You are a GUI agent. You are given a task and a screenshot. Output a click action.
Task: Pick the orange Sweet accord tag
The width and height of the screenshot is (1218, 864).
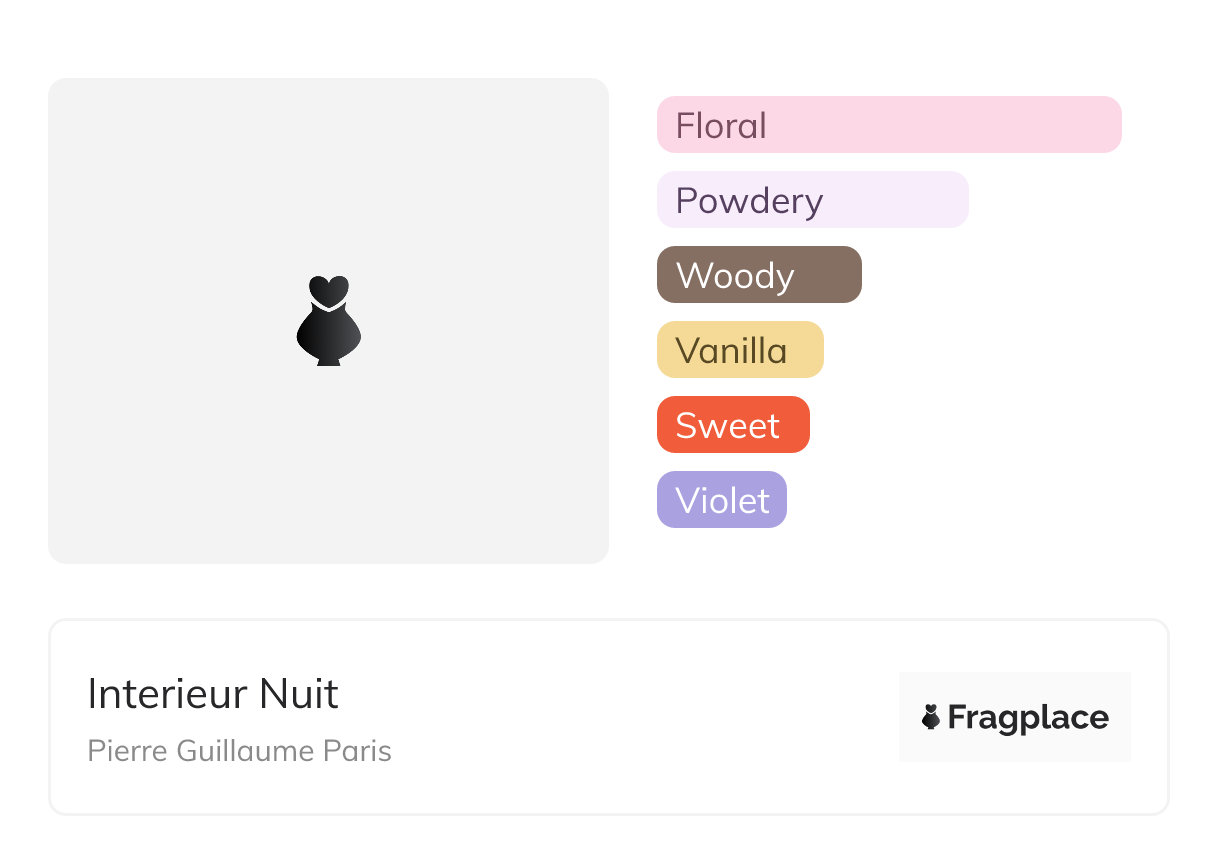(733, 425)
